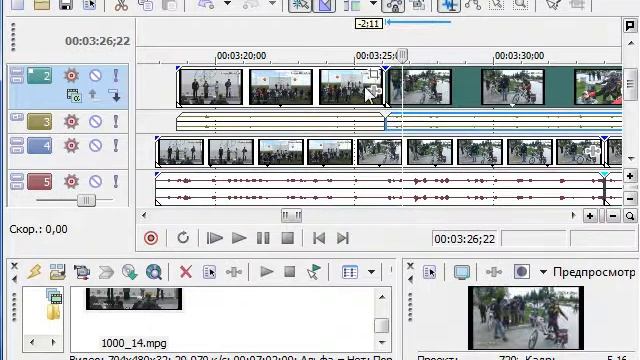Image resolution: width=640 pixels, height=360 pixels.
Task: Toggle Auto Preview in Project Media
Action: 313,272
